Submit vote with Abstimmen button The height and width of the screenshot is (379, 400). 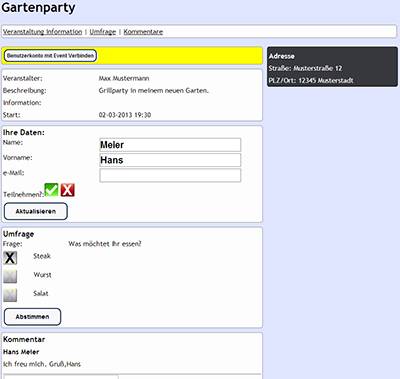(32, 317)
